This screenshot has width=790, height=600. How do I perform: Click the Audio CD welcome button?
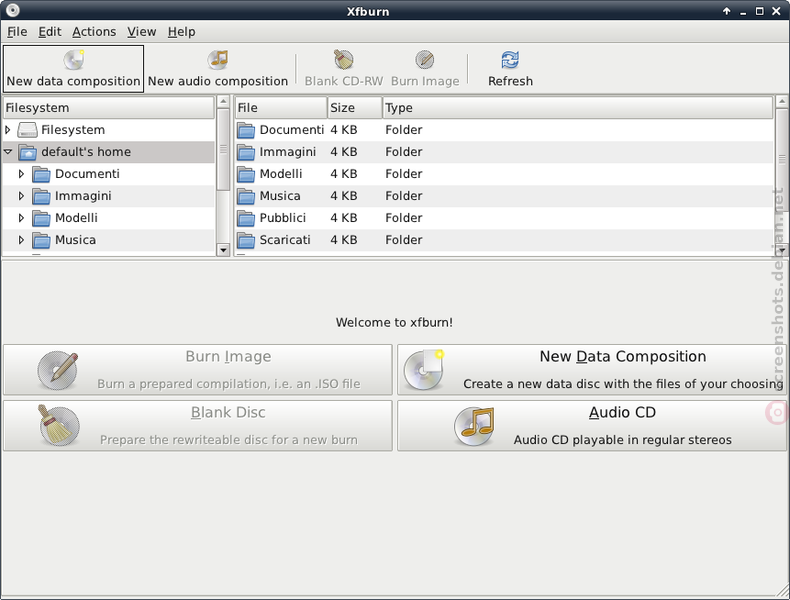click(x=591, y=426)
